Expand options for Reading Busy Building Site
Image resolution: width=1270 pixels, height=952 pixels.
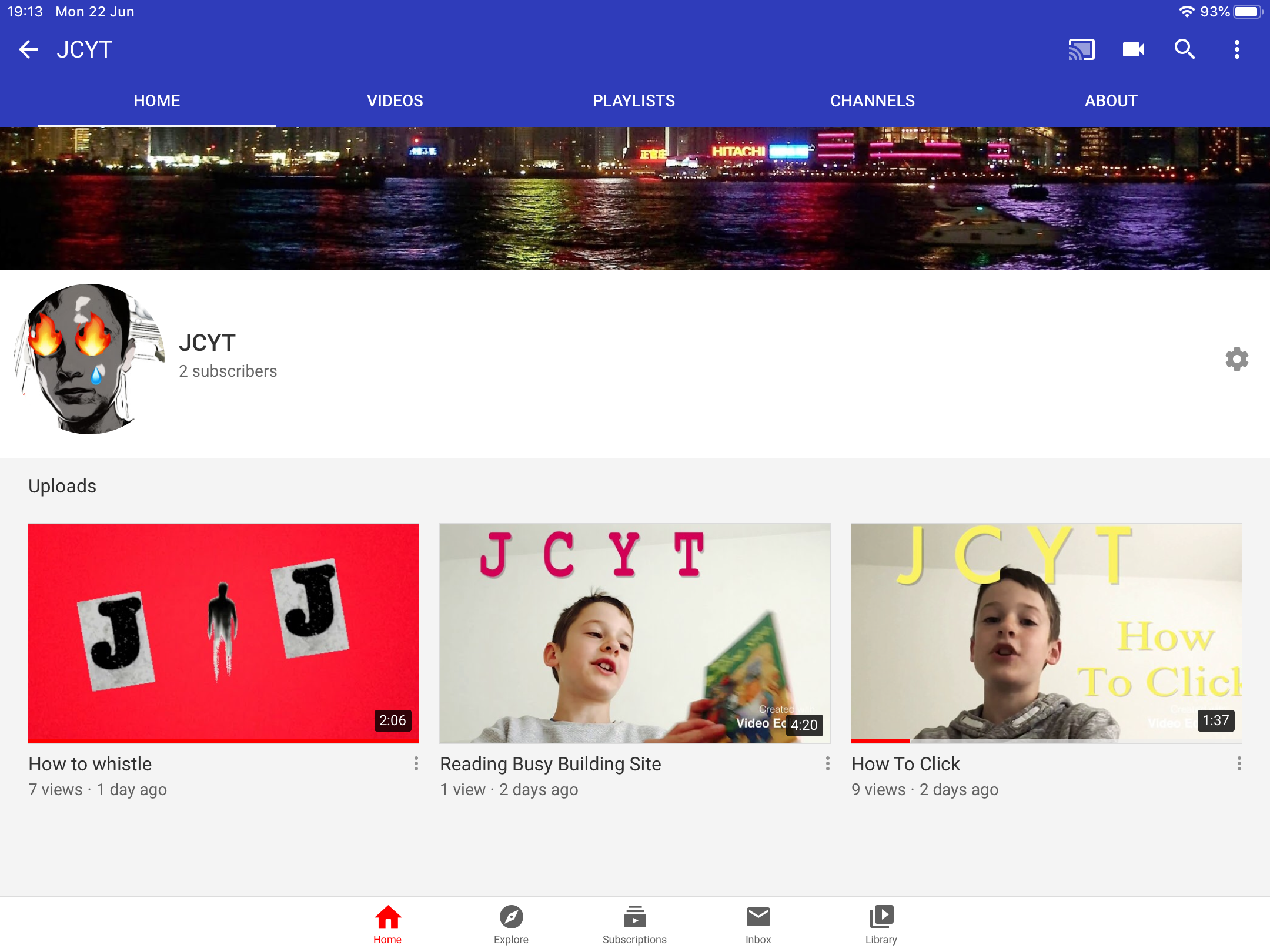point(828,763)
